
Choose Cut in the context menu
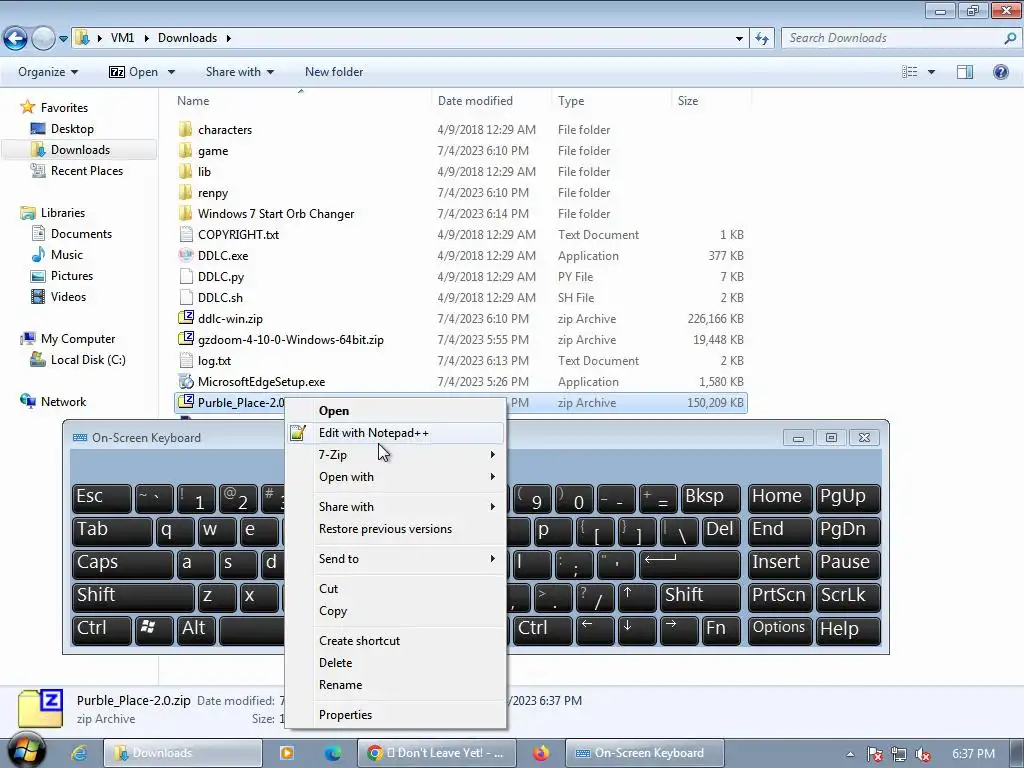click(398, 588)
